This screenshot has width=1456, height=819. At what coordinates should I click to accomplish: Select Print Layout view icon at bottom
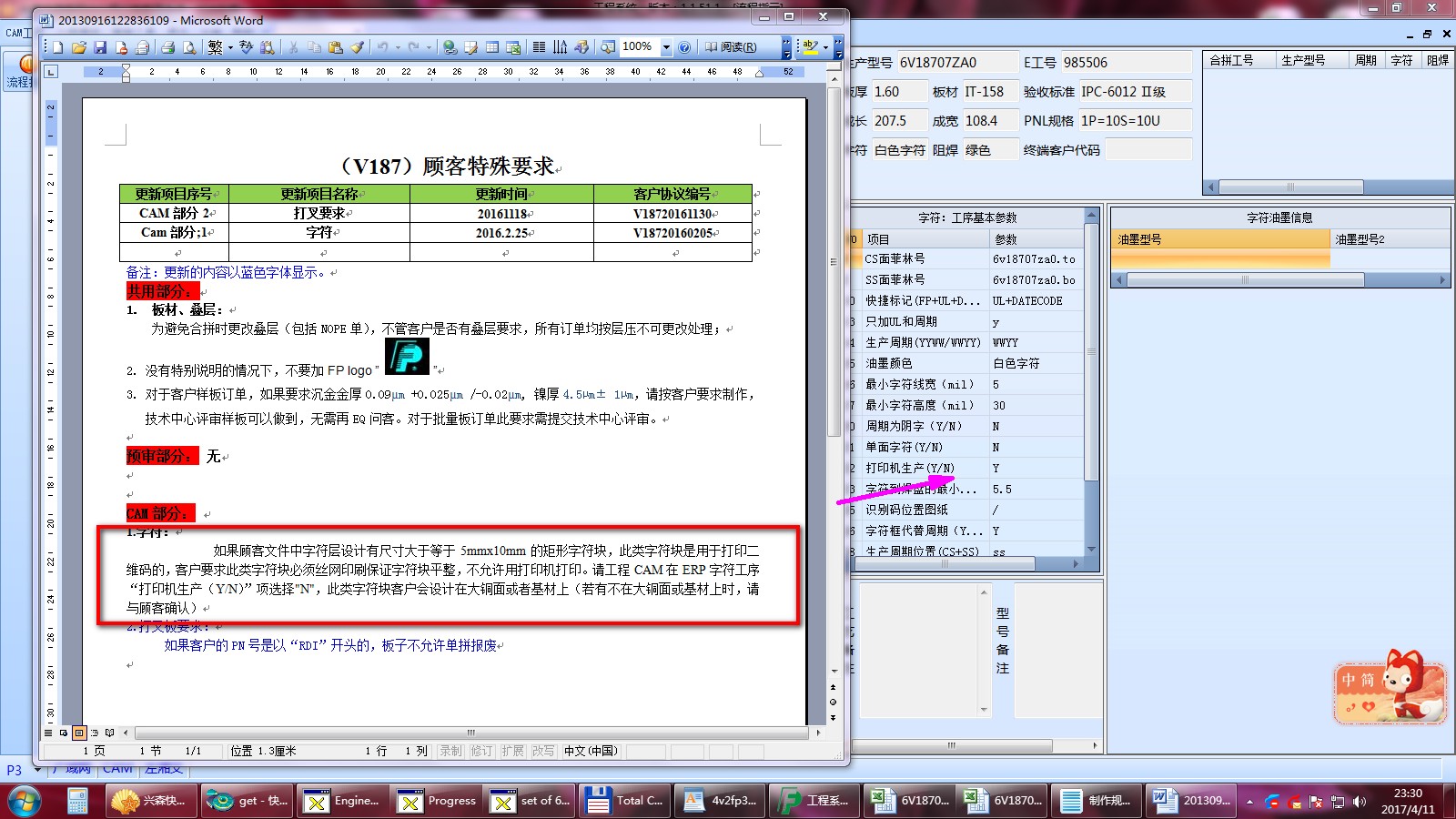click(x=79, y=733)
